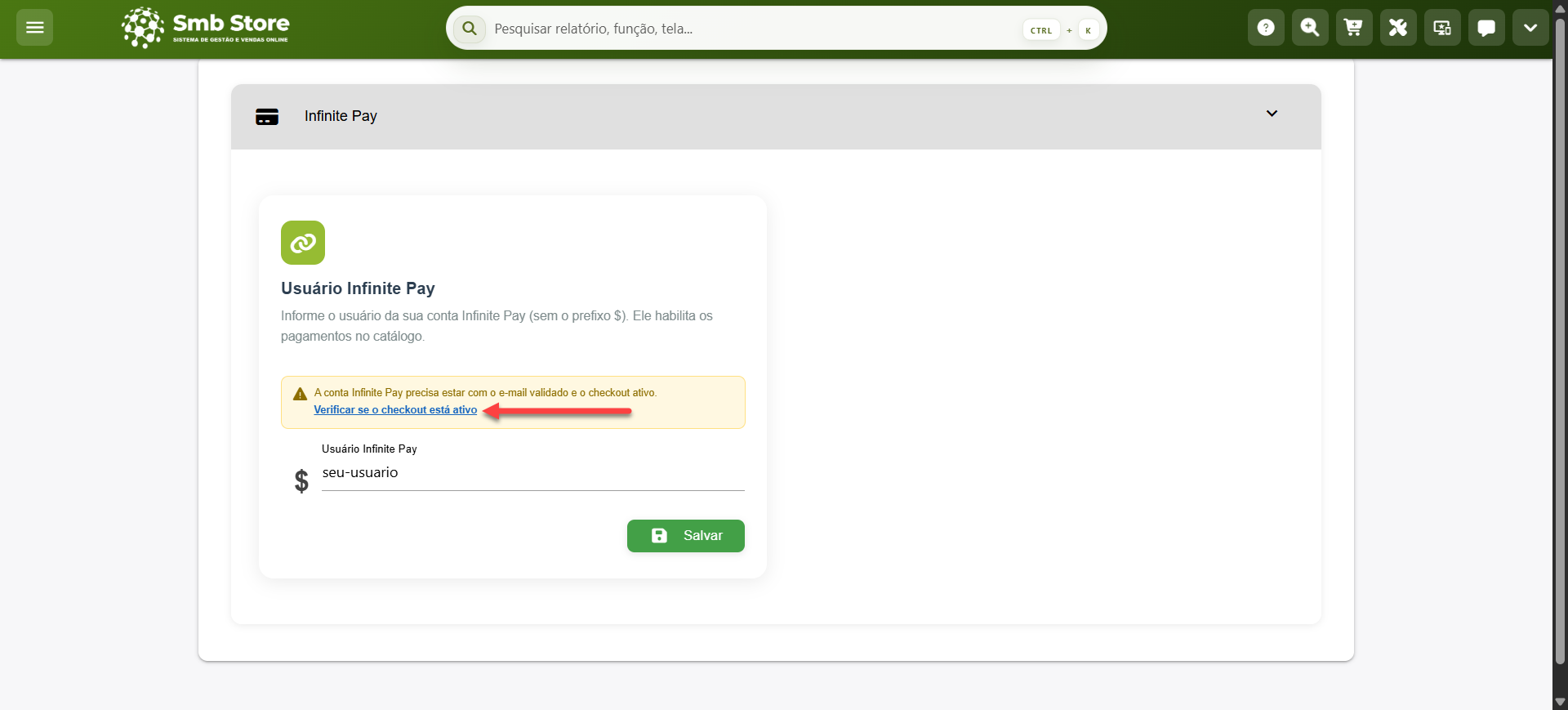The width and height of the screenshot is (1568, 710).
Task: Click the Usuário Infinite Pay heading
Action: [x=358, y=288]
